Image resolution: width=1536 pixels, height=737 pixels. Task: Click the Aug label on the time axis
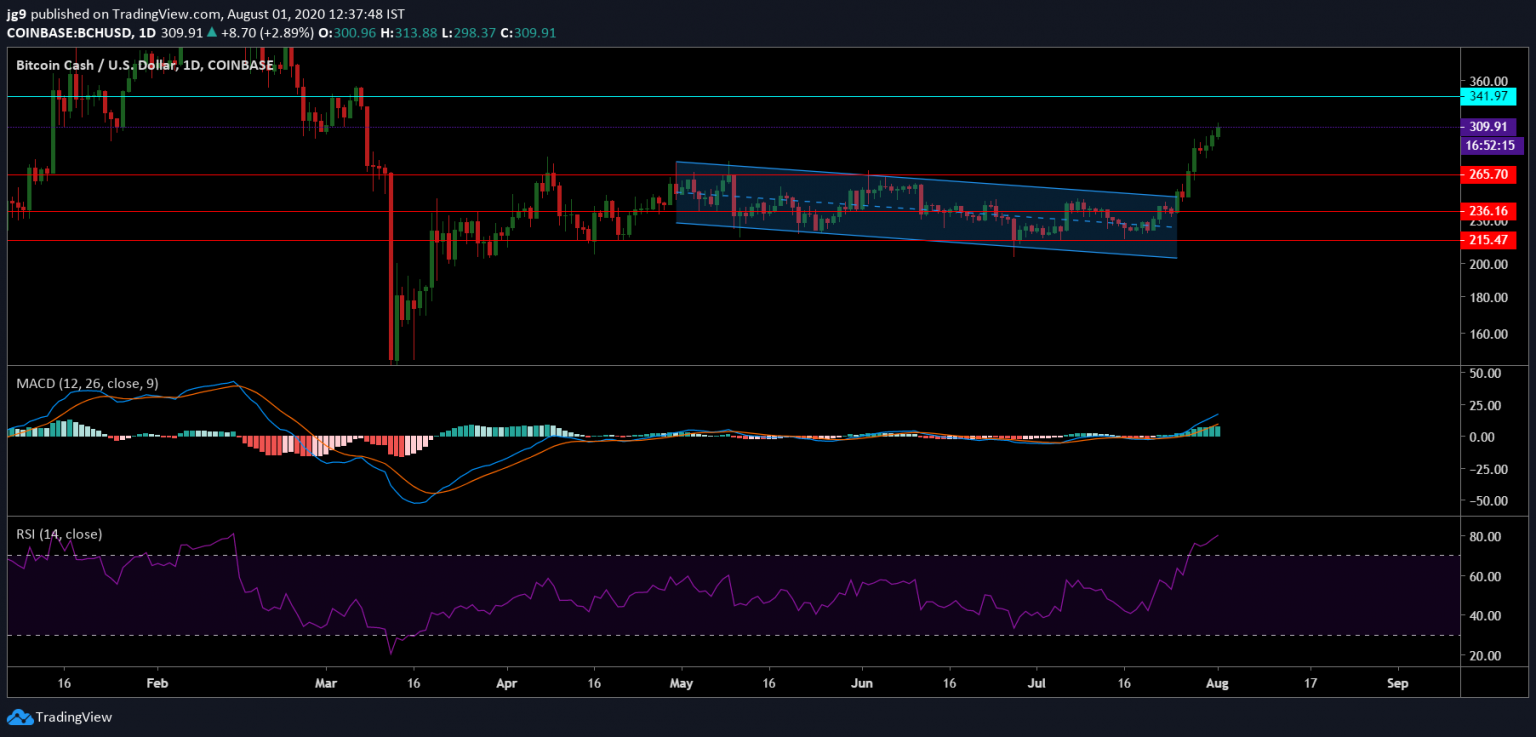coord(1218,683)
